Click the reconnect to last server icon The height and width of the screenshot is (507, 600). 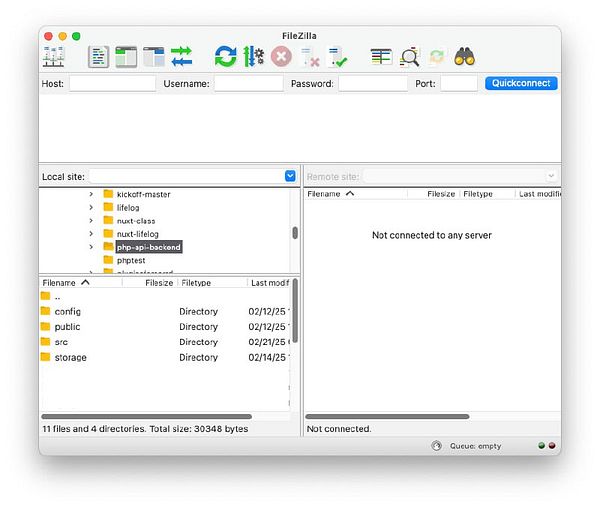click(x=338, y=57)
